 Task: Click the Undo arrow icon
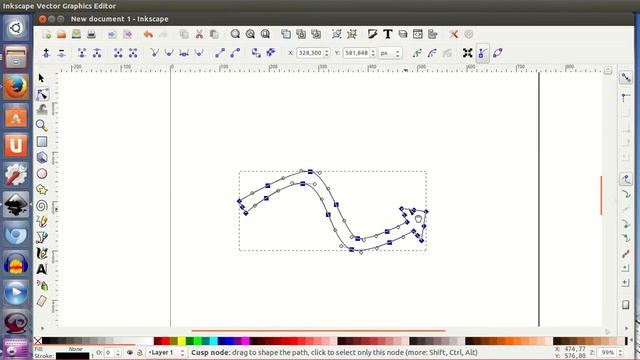click(x=148, y=34)
